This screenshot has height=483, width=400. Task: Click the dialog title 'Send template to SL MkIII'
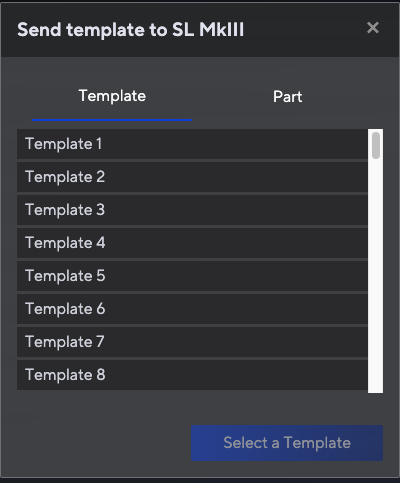tap(131, 30)
